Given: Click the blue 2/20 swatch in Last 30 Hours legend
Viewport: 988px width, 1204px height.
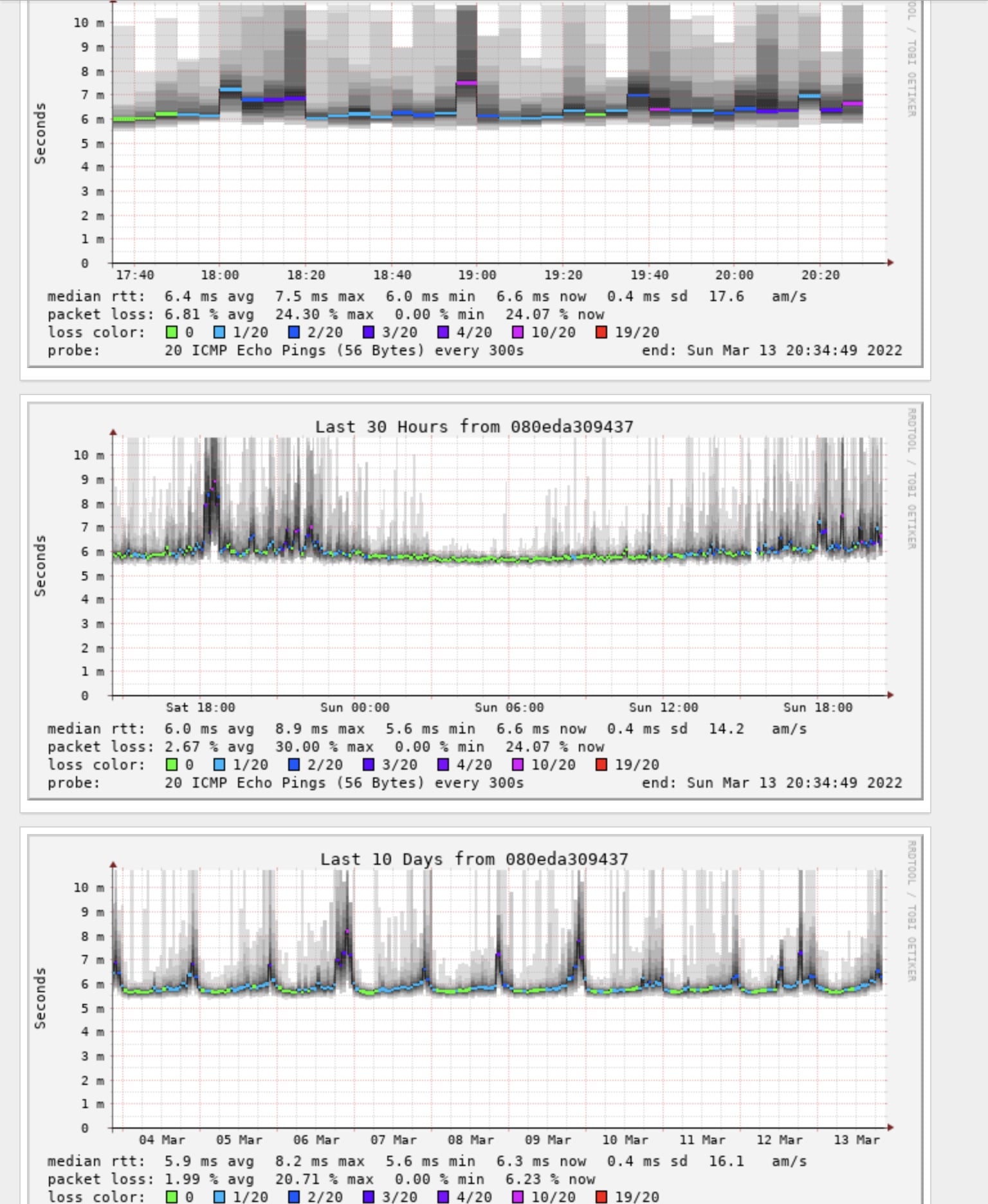Looking at the screenshot, I should click(294, 764).
